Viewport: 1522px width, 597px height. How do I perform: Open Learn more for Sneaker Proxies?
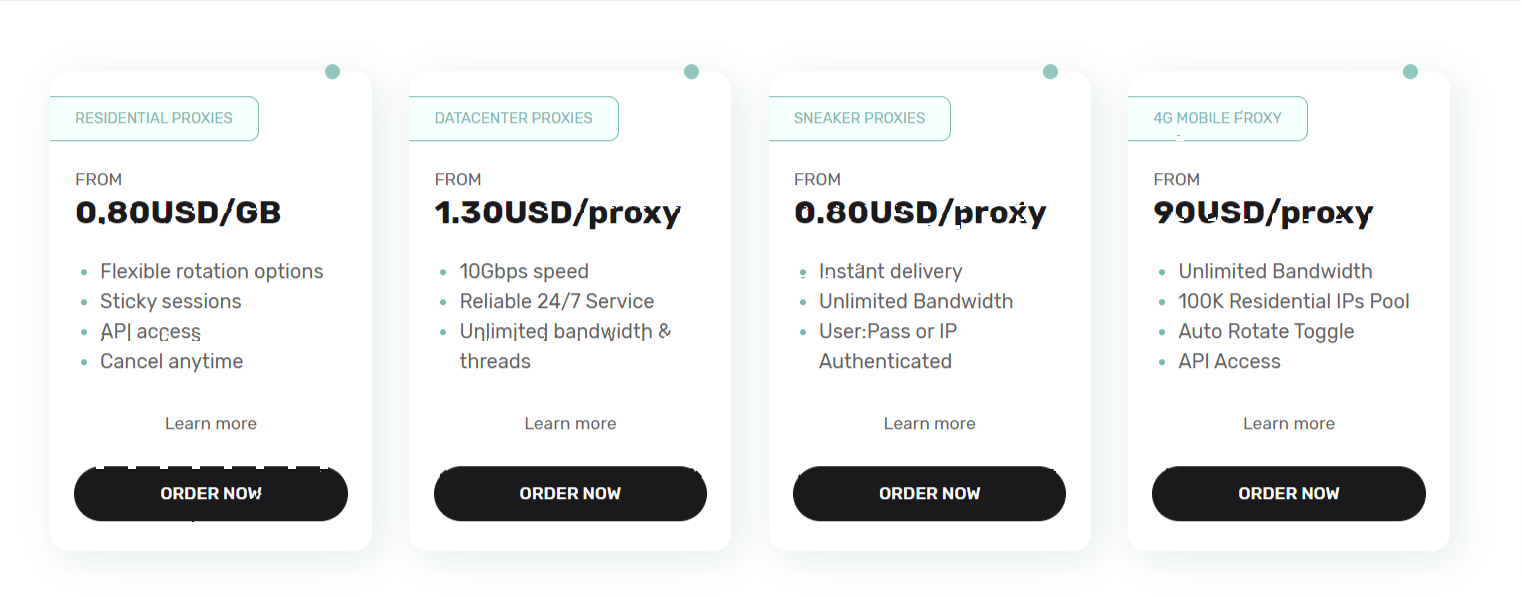(x=929, y=424)
